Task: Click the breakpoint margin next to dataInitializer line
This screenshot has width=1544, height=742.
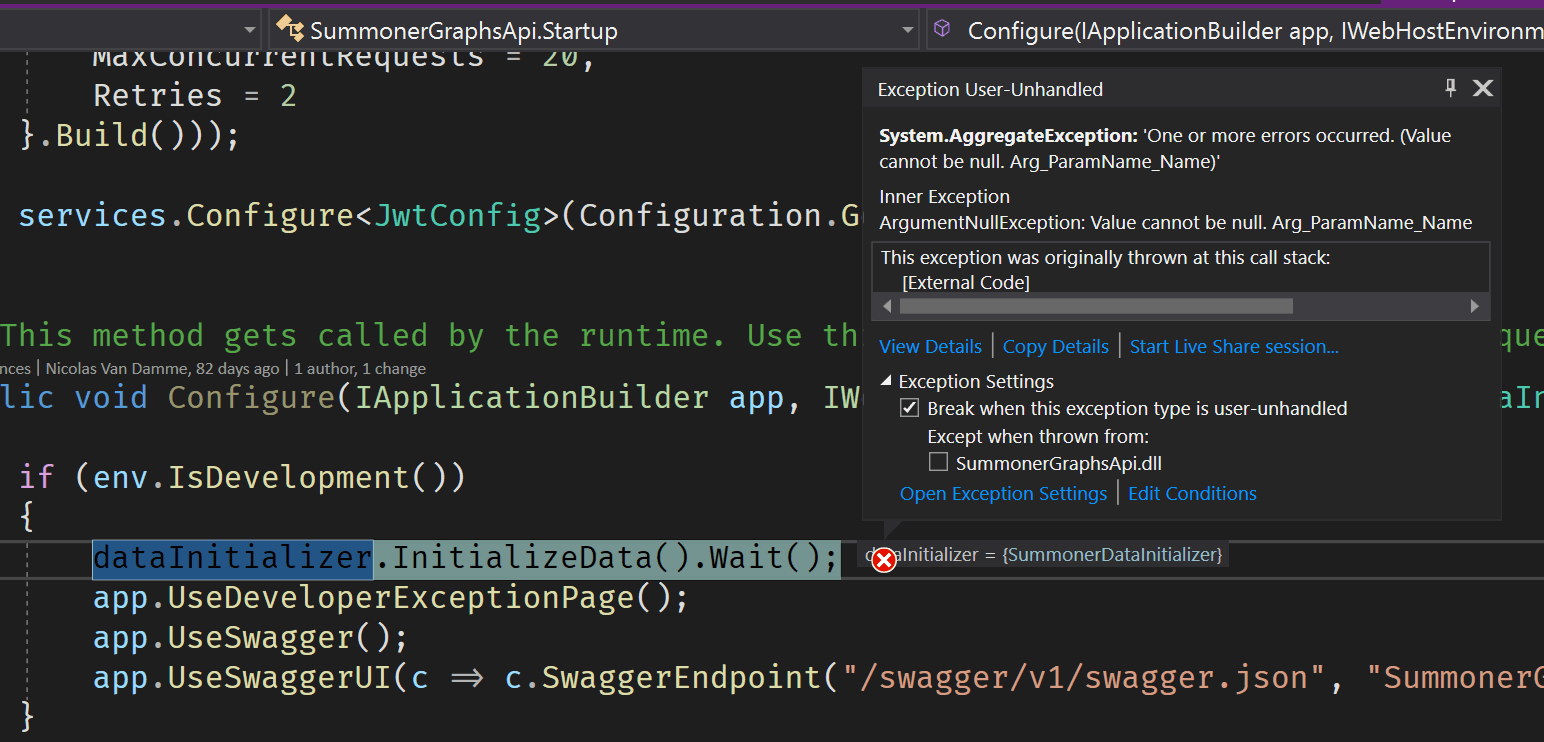Action: point(8,558)
